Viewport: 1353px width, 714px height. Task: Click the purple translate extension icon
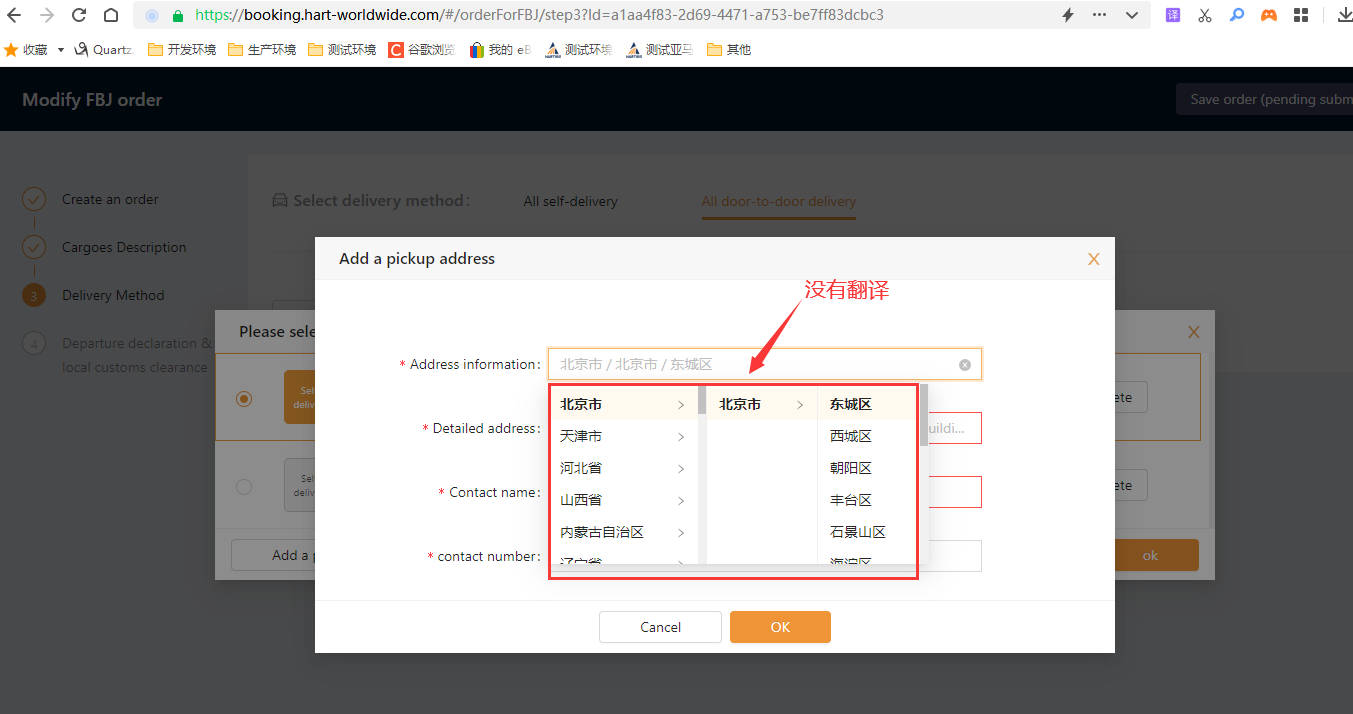pos(1173,15)
